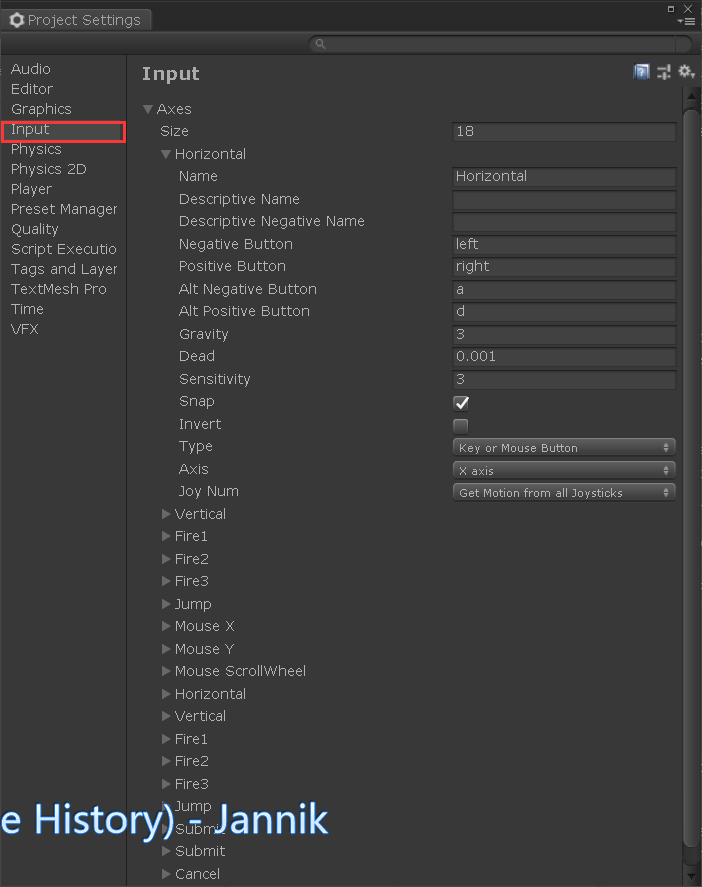The image size is (702, 887).
Task: Open the Time settings category
Action: click(x=27, y=309)
